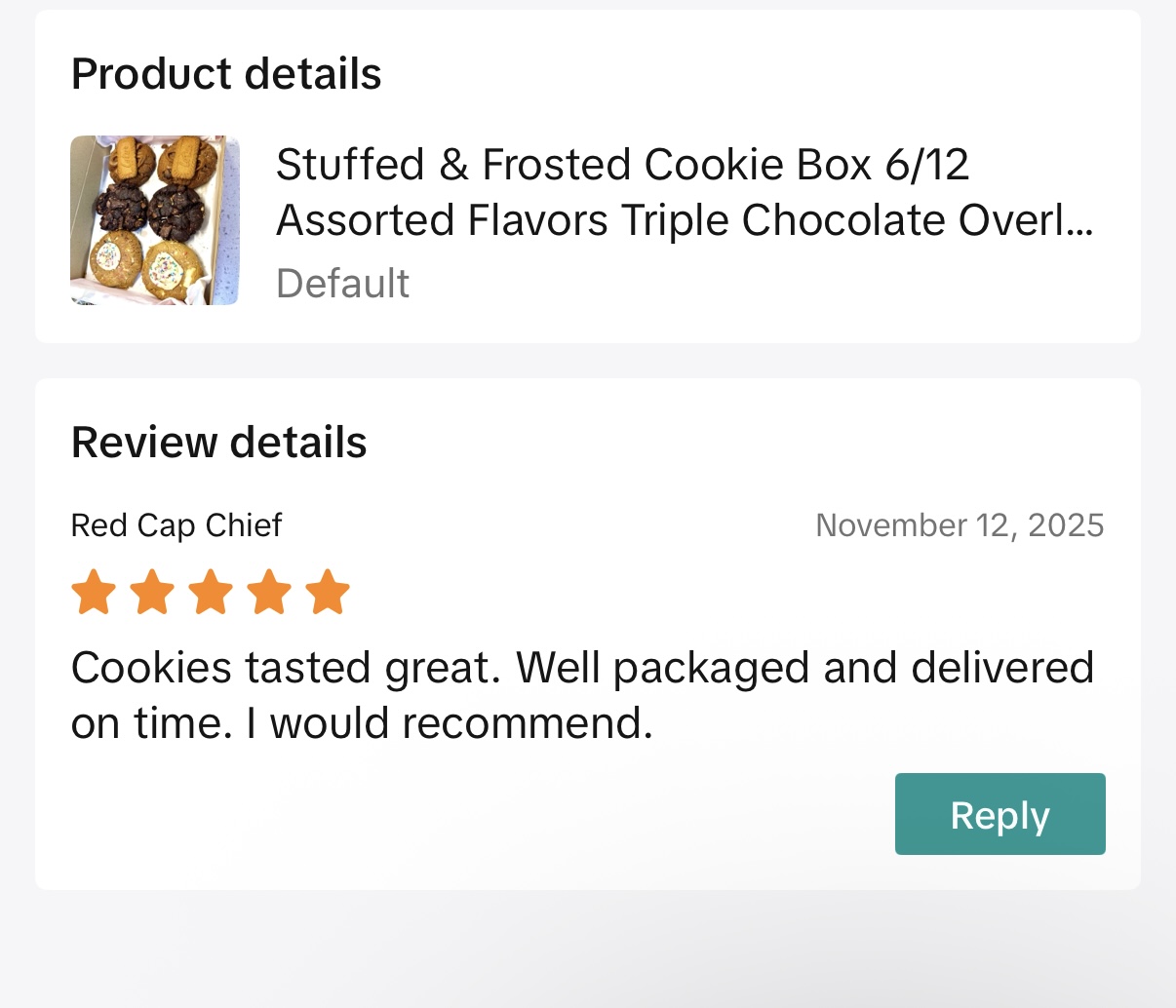Screen dimensions: 1176x1008
Task: Click the fifth rating star
Action: click(x=328, y=593)
